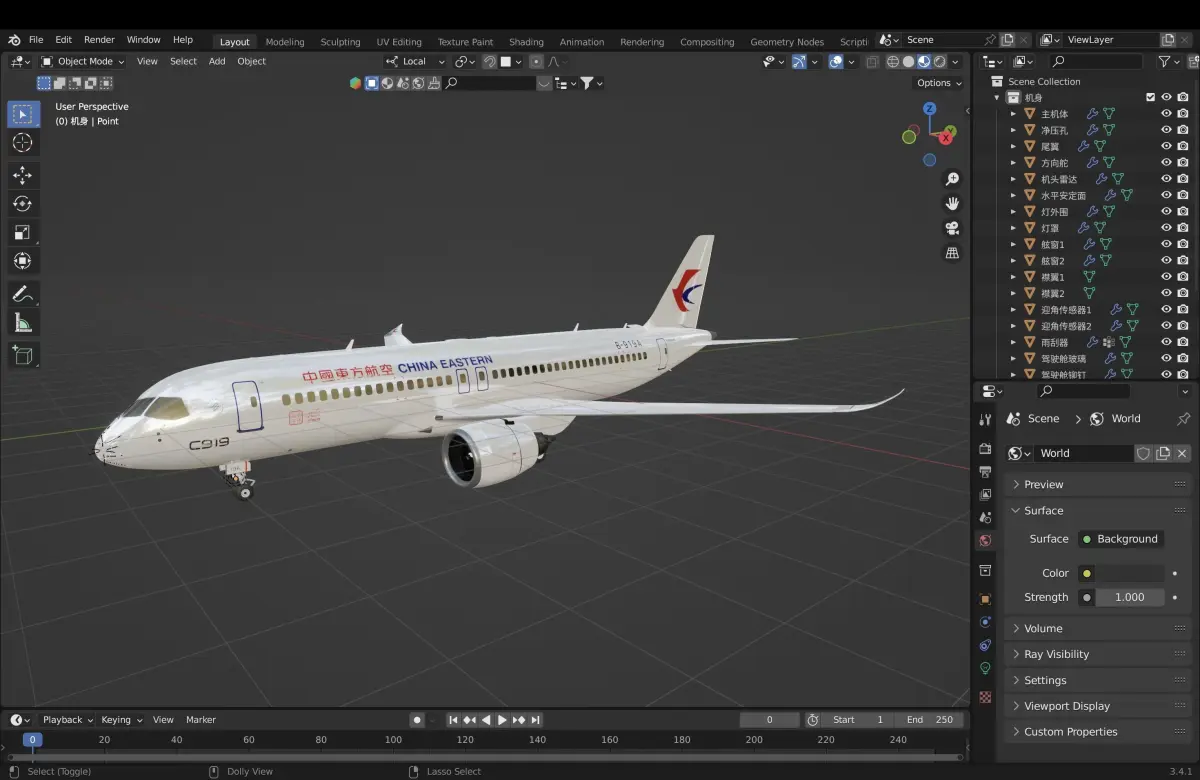Click rendered viewport shading sphere
Screen dimensions: 1200x780
tap(940, 61)
